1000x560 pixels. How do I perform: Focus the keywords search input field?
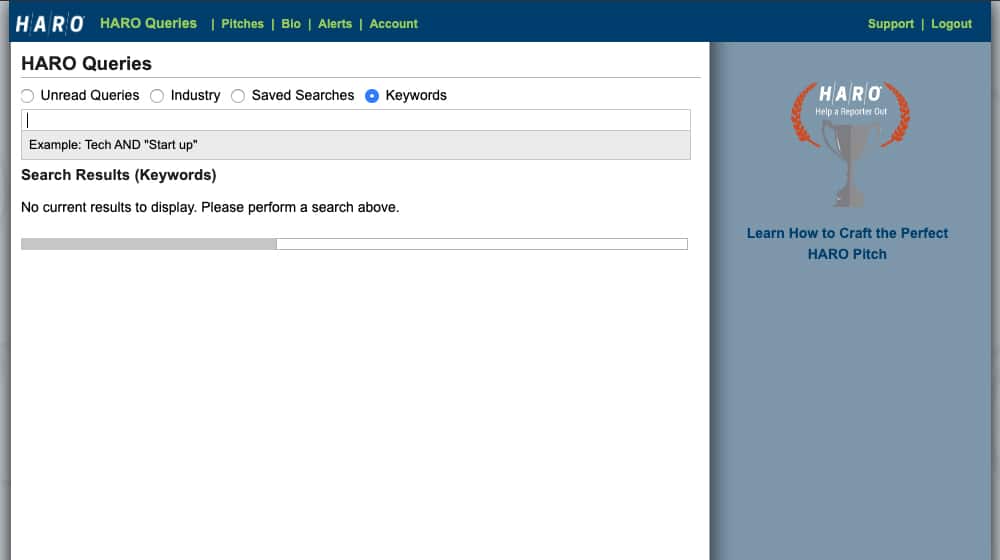[x=356, y=120]
